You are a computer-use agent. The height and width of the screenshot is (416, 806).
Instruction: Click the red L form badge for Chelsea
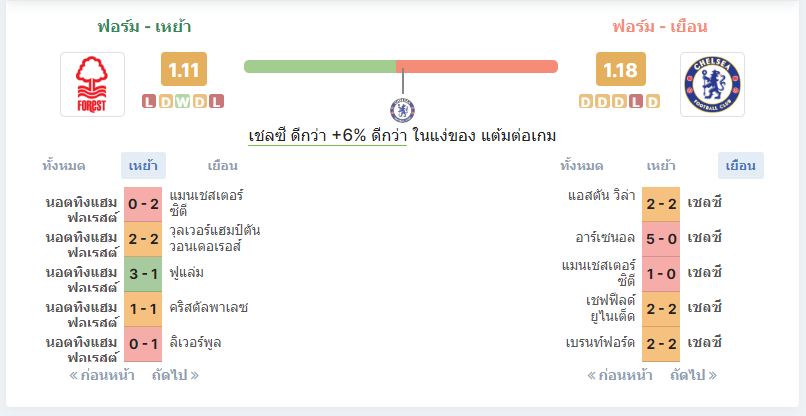pos(636,102)
